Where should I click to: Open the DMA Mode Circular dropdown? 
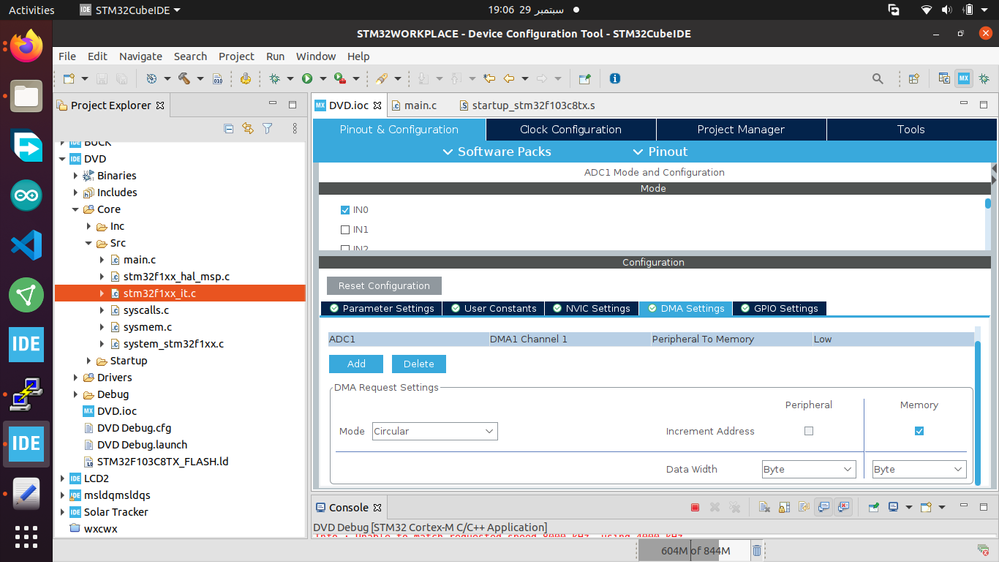coord(435,431)
